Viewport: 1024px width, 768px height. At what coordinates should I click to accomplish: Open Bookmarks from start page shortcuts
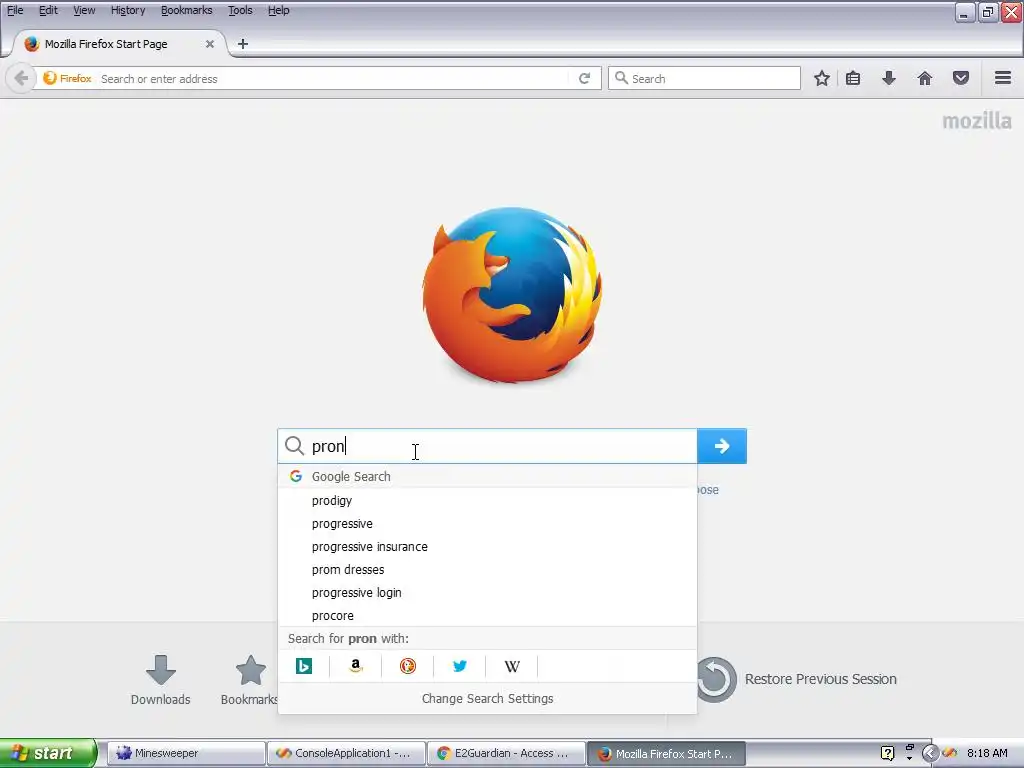pyautogui.click(x=249, y=680)
